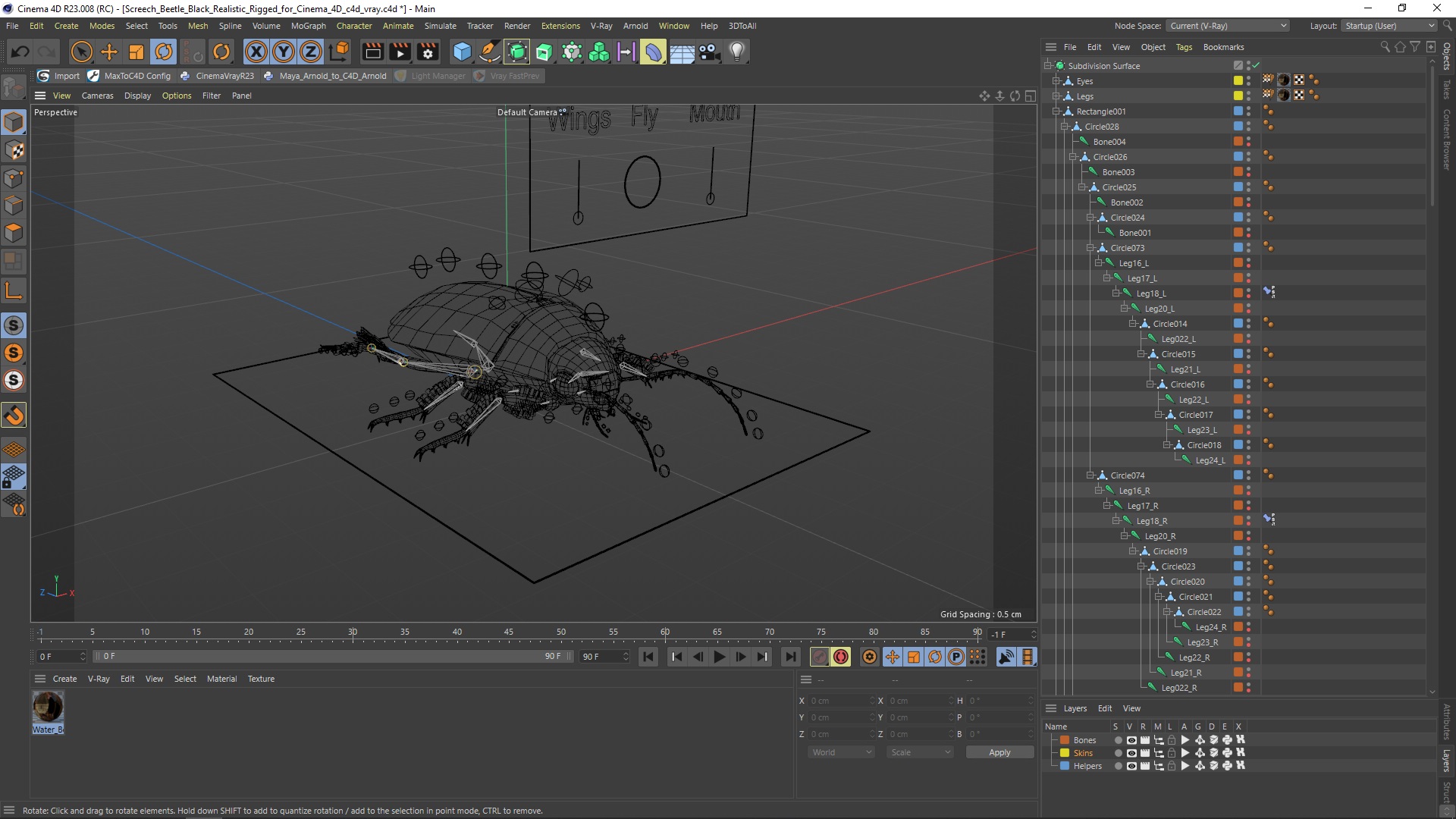Viewport: 1456px width, 819px height.
Task: Select Bone004 in object tree
Action: 1109,142
